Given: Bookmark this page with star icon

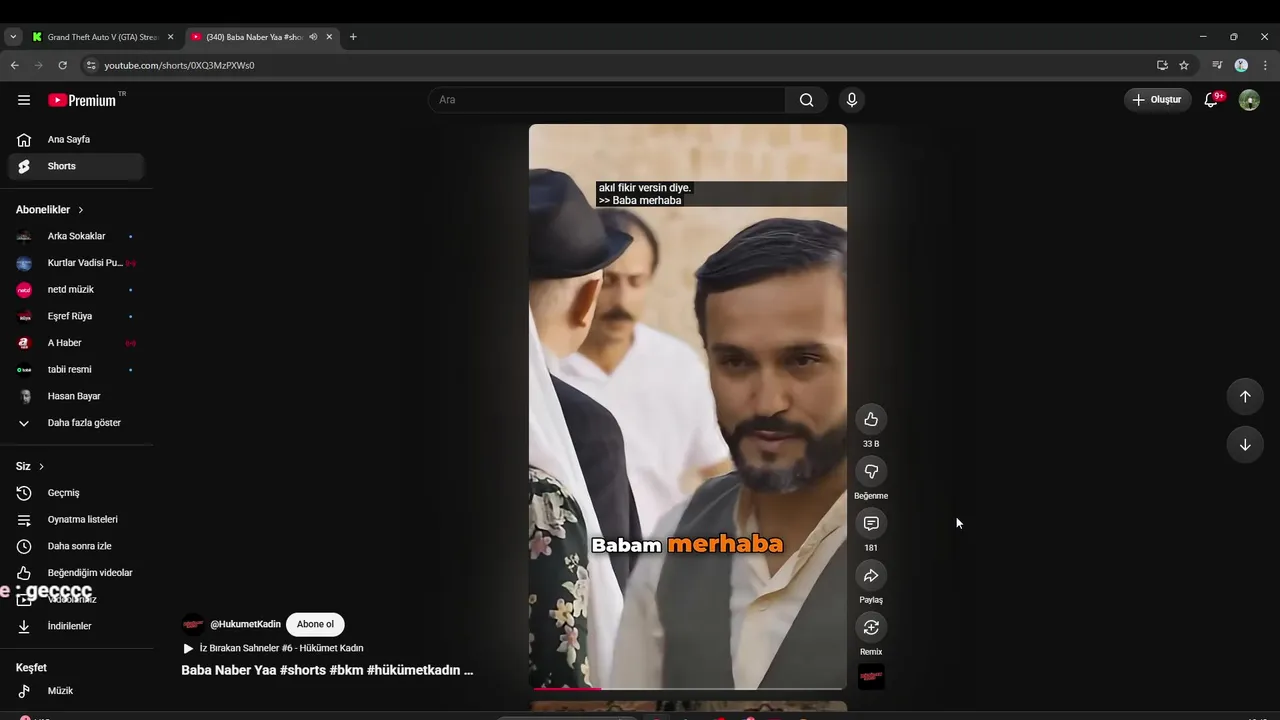Looking at the screenshot, I should click(1184, 65).
